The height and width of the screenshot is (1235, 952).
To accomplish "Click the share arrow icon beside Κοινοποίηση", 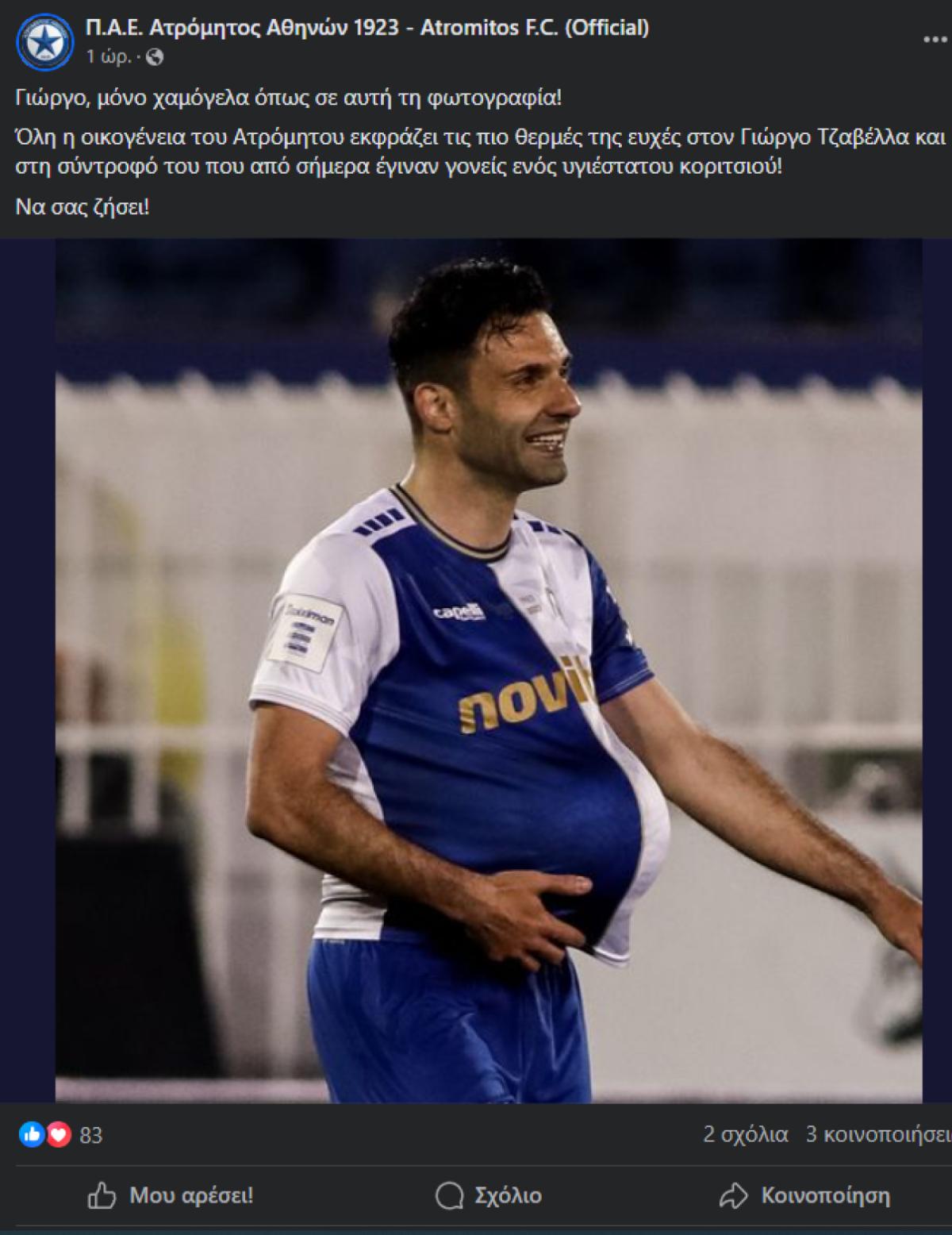I will coord(733,1195).
